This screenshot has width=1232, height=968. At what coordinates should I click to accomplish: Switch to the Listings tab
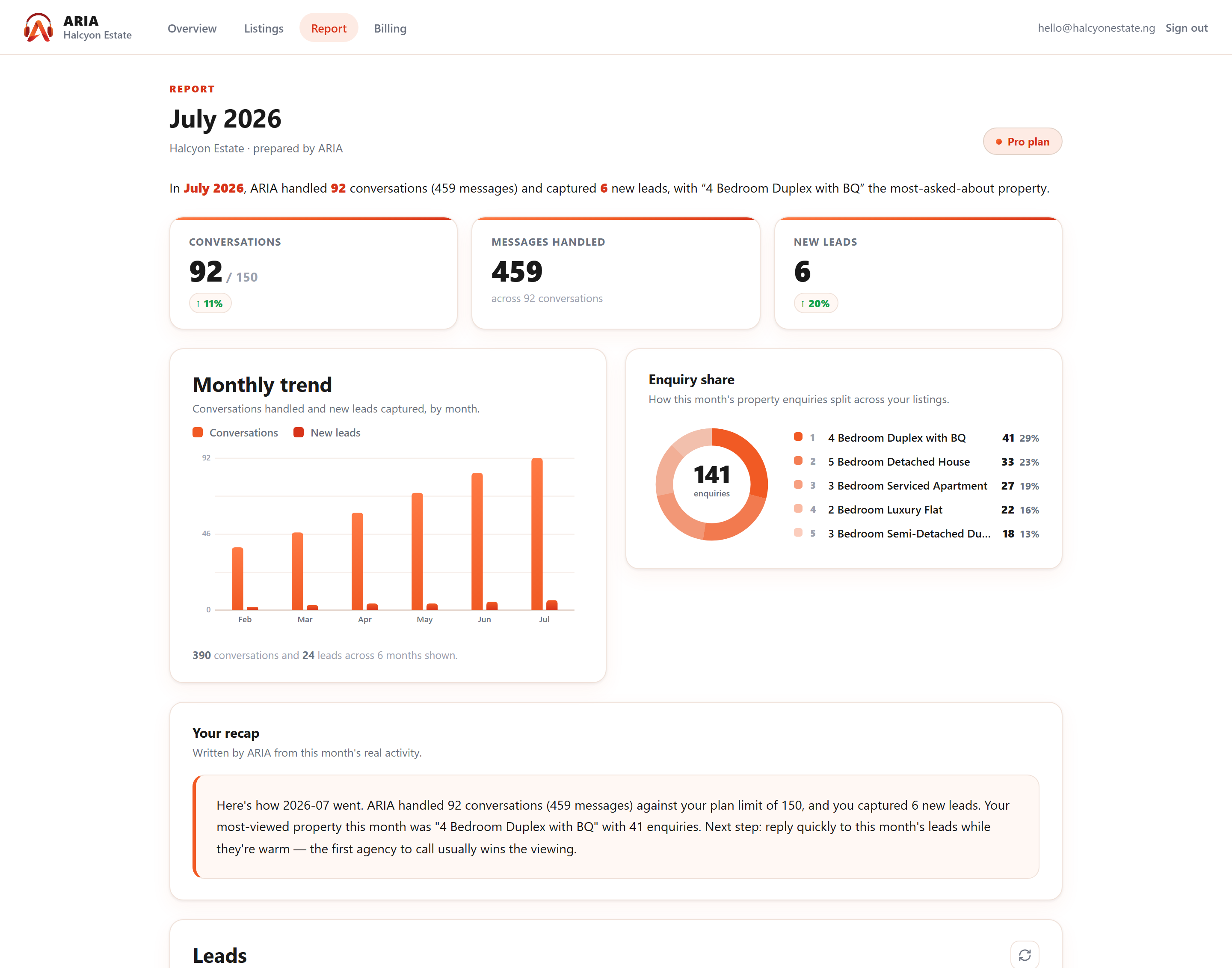coord(264,28)
